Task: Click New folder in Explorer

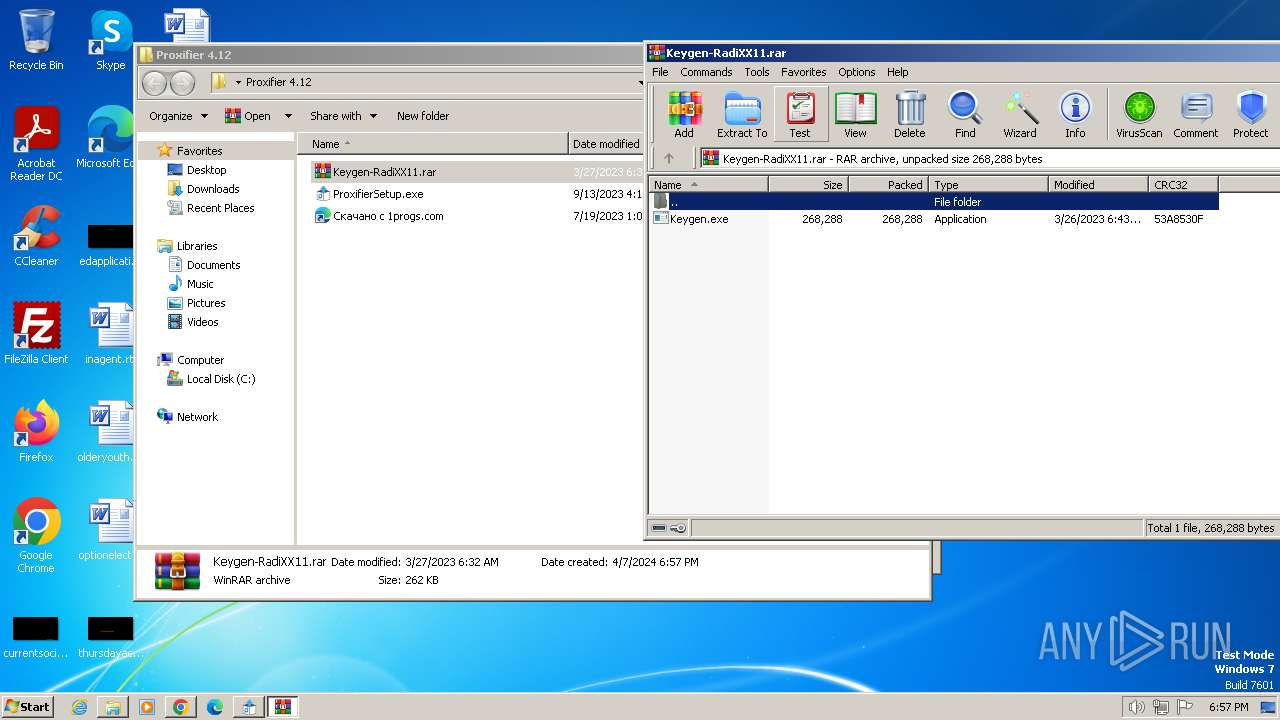Action: (423, 116)
